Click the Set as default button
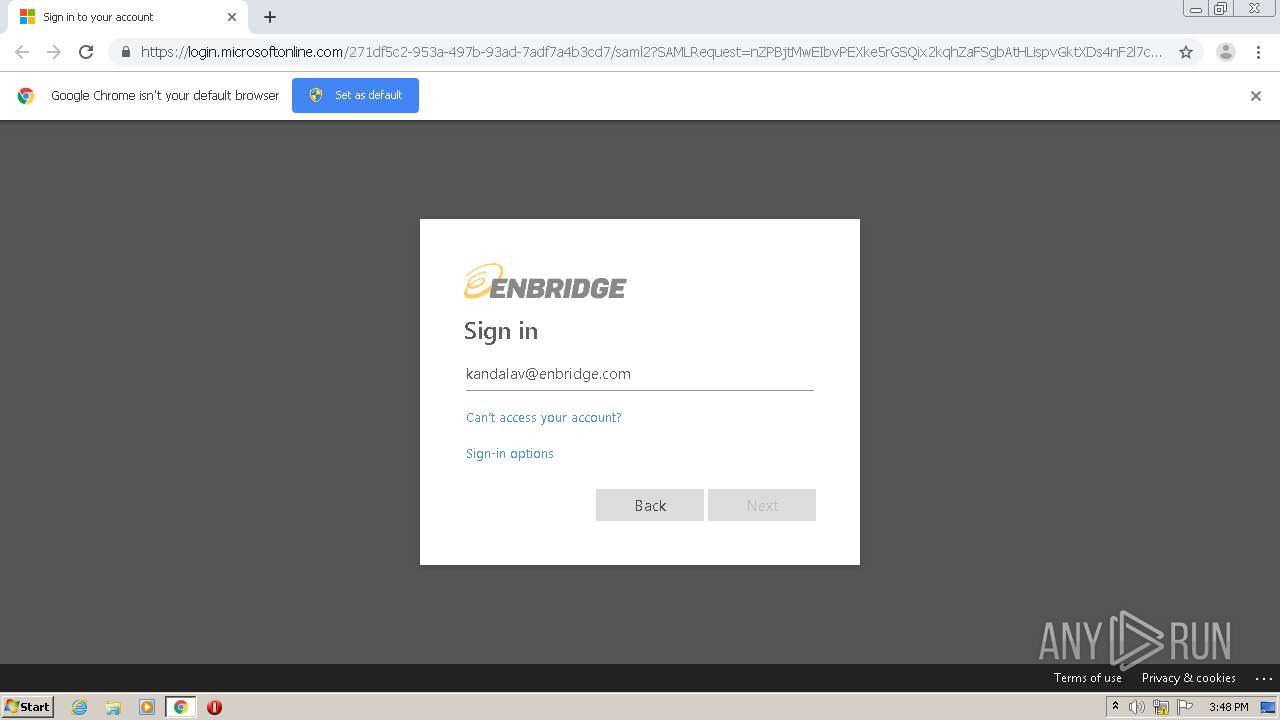The width and height of the screenshot is (1280, 720). coord(355,95)
